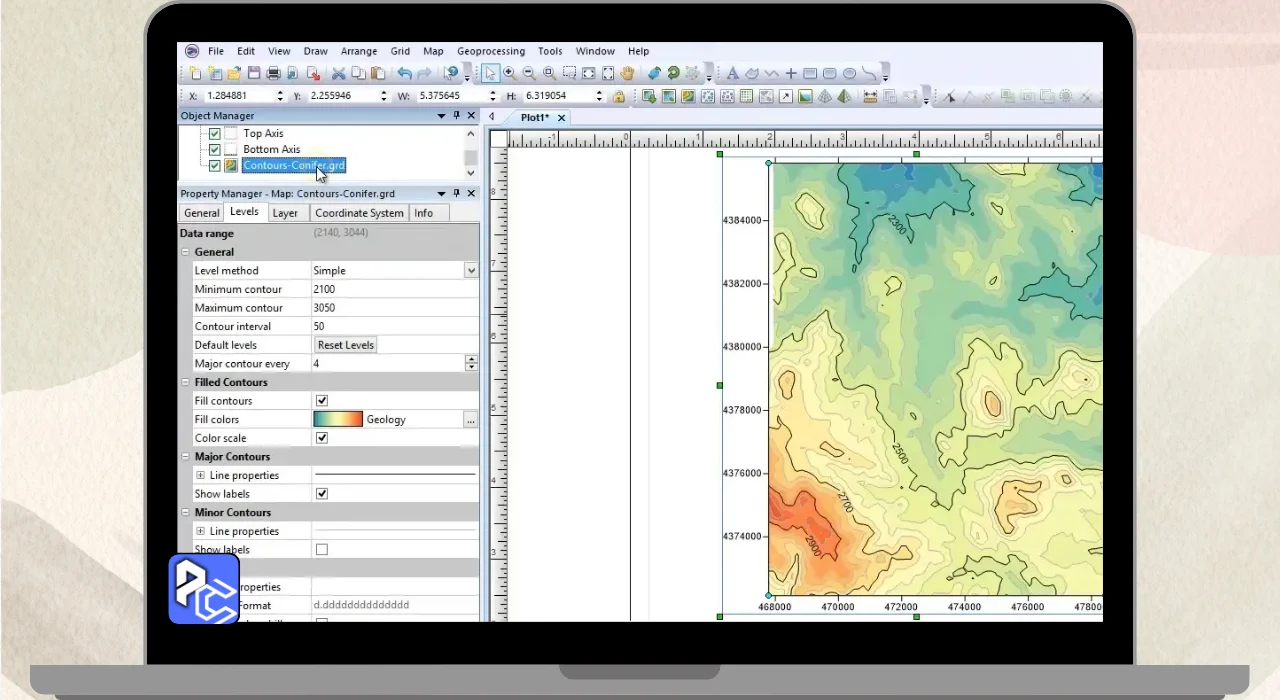
Task: Click the Print icon in toolbar
Action: point(273,73)
